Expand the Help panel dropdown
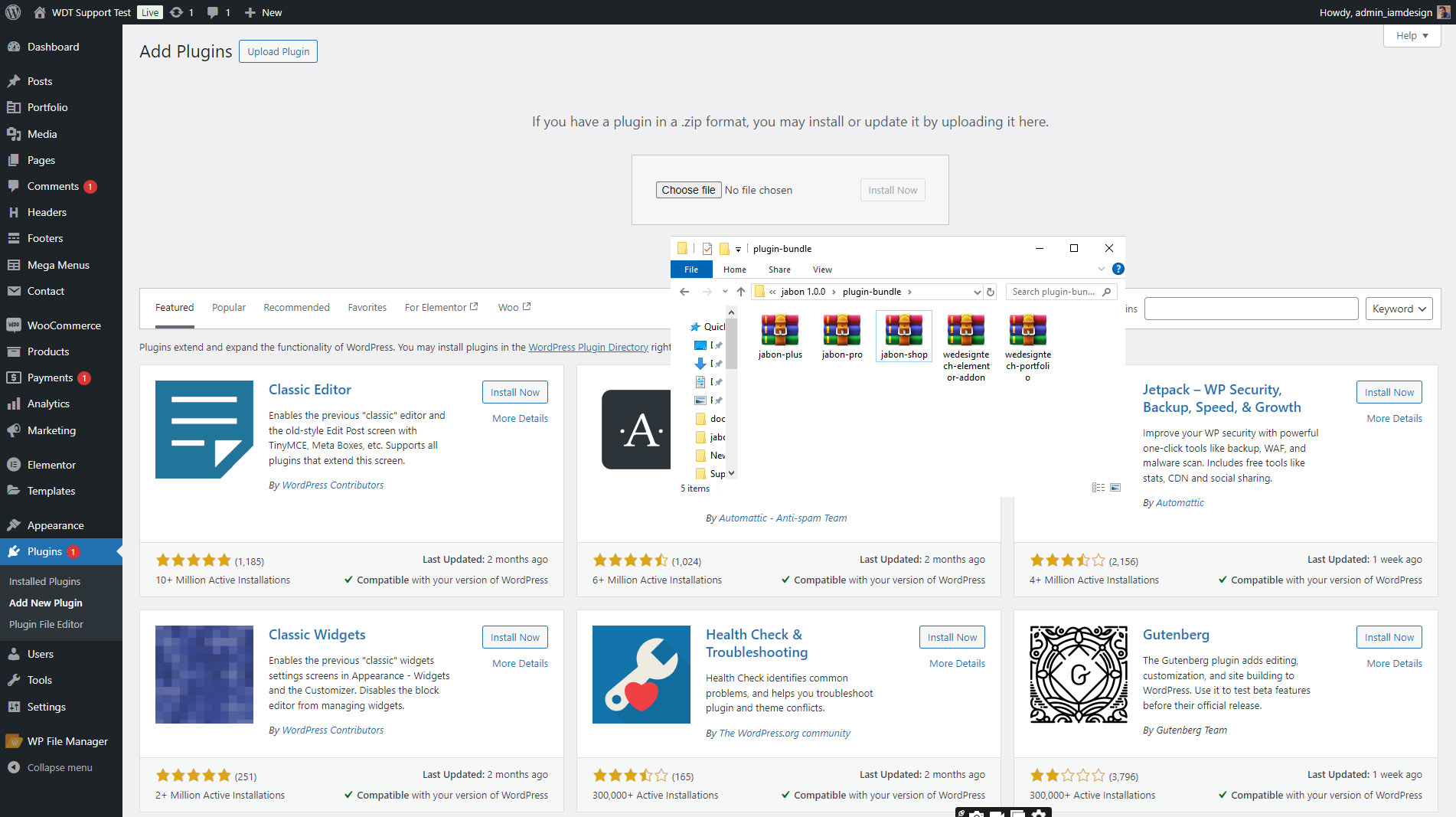The width and height of the screenshot is (1456, 817). 1412,36
